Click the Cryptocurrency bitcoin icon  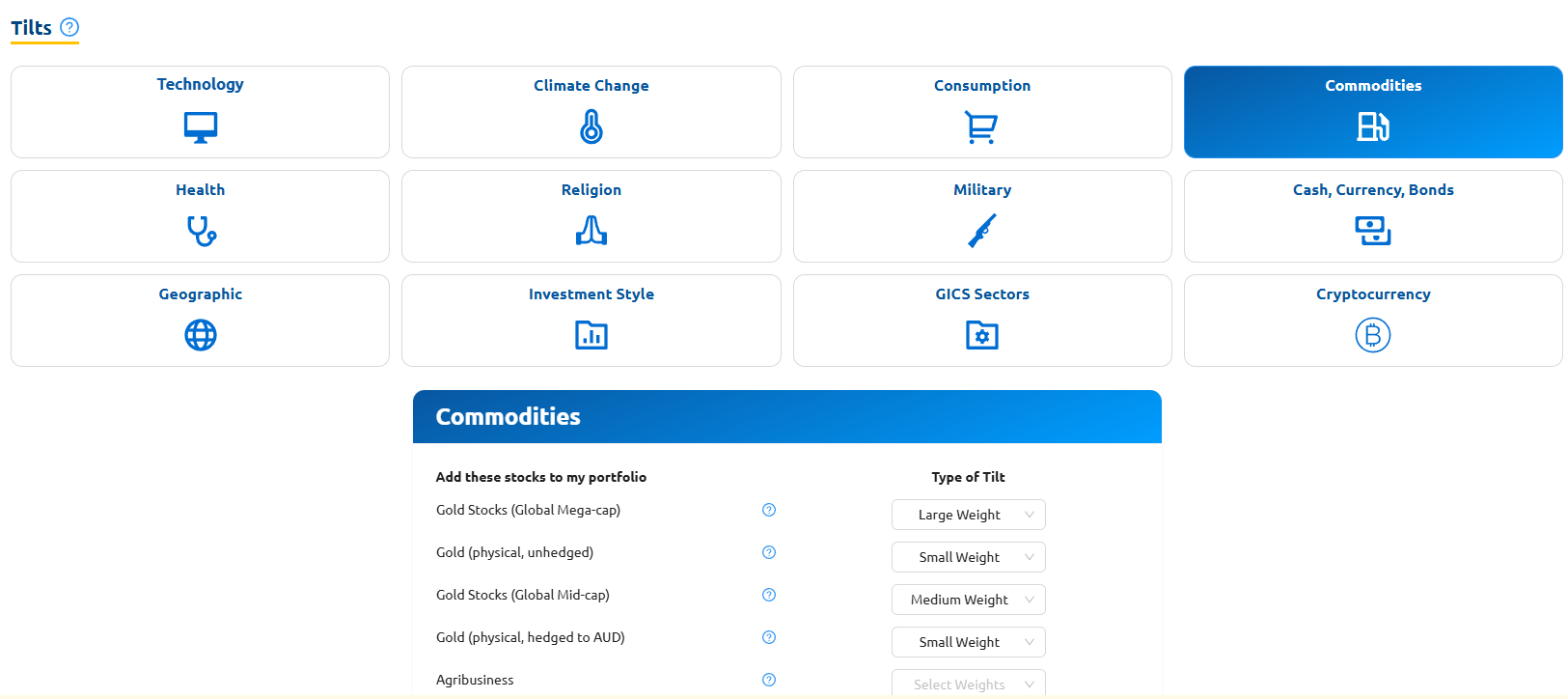point(1372,335)
